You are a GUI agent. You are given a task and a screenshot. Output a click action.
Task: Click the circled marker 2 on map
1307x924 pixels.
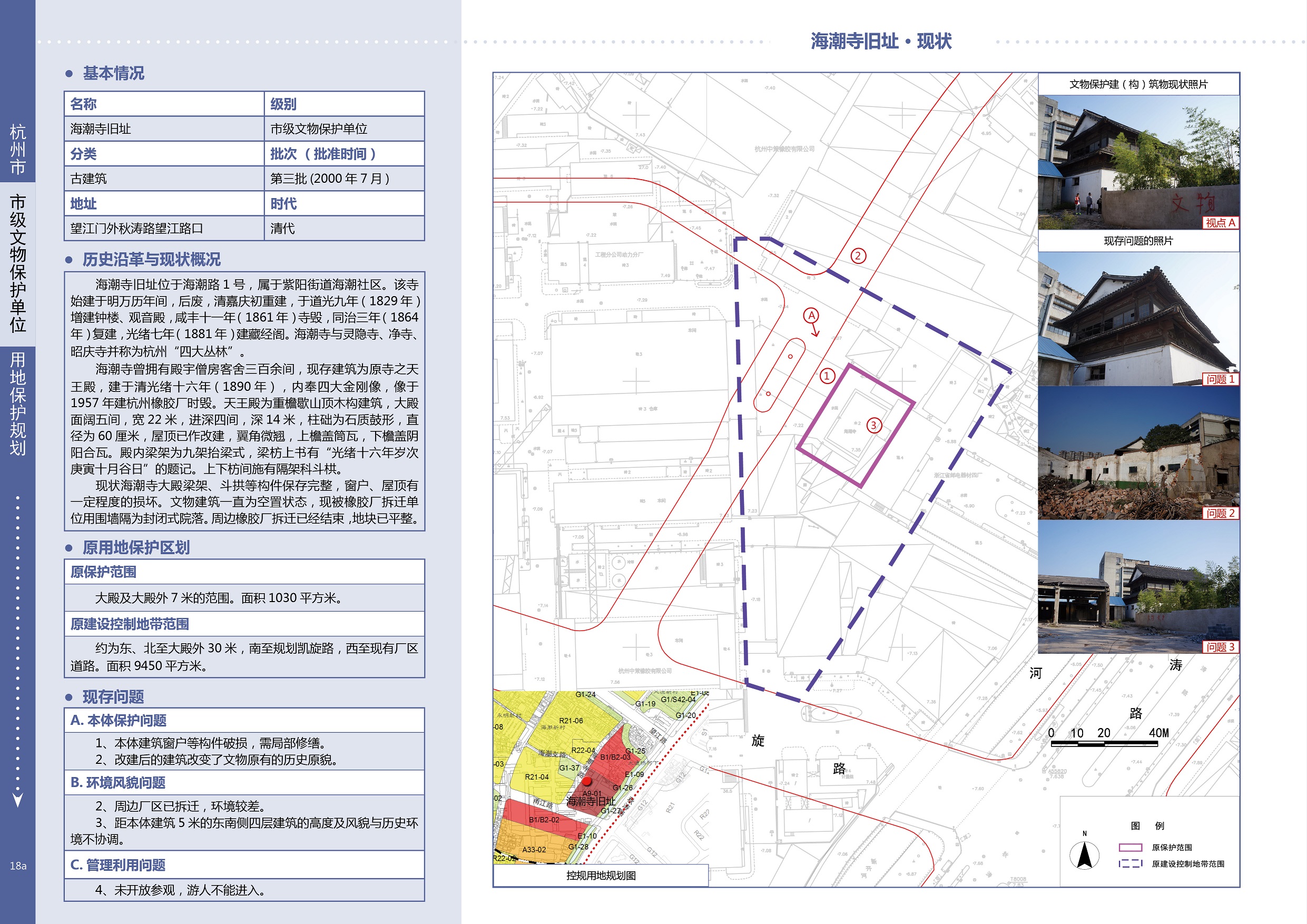858,255
